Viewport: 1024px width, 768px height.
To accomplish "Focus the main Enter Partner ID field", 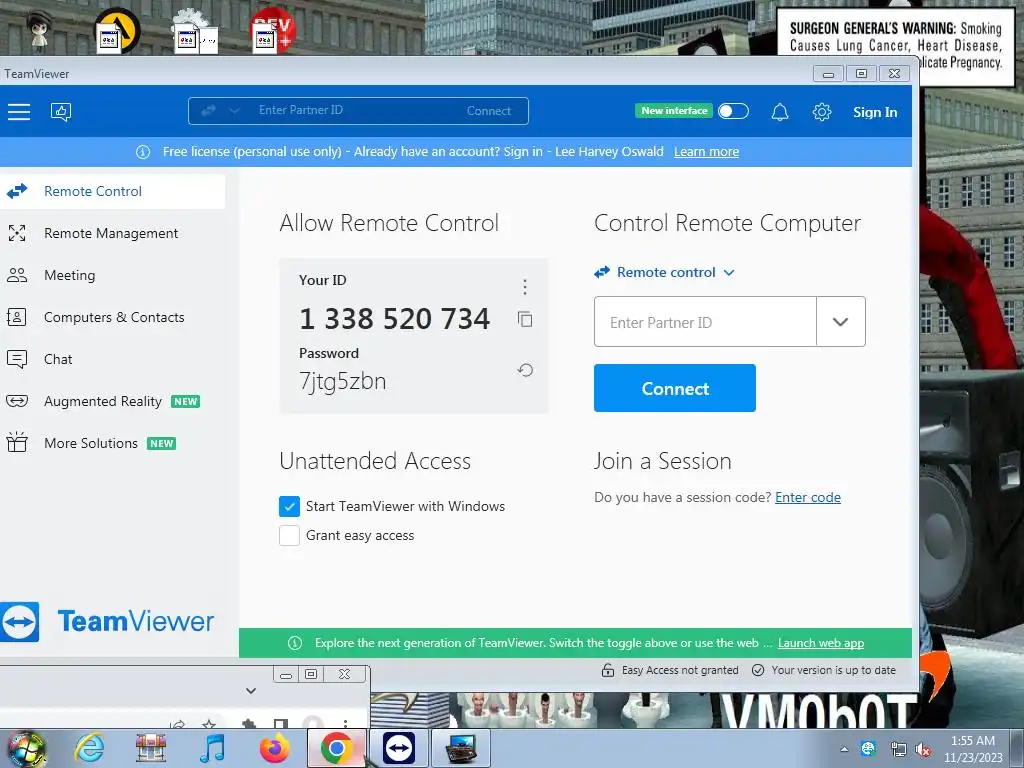I will pyautogui.click(x=705, y=321).
